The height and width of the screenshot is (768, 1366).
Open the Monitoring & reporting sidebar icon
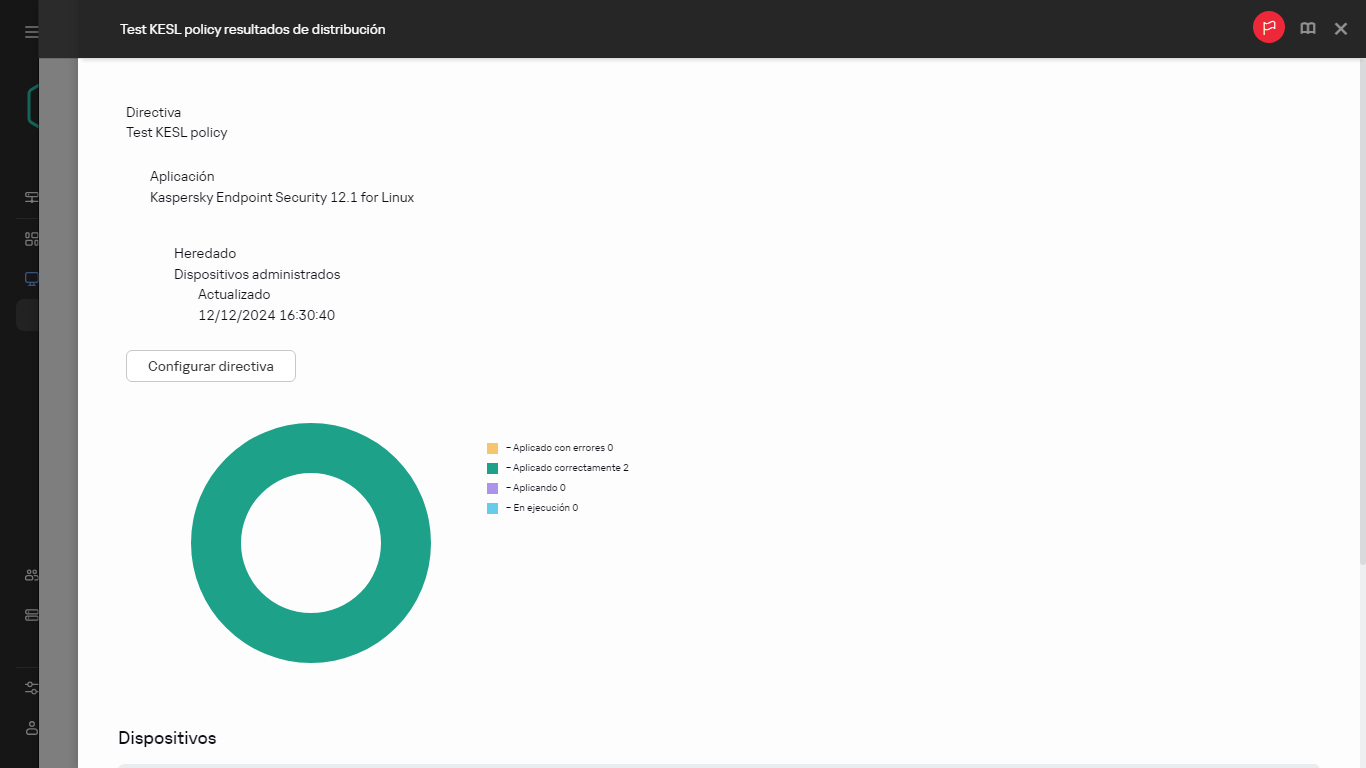(x=31, y=197)
